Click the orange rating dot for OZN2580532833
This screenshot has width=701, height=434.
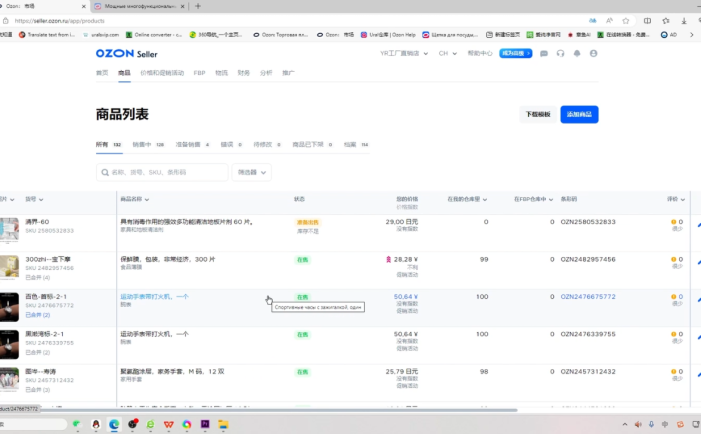tap(673, 222)
